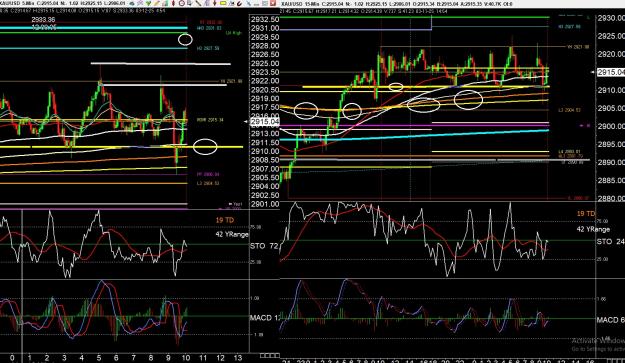Click hour 11 on the 5Min time axis
This screenshot has width=625, height=363.
(203, 358)
